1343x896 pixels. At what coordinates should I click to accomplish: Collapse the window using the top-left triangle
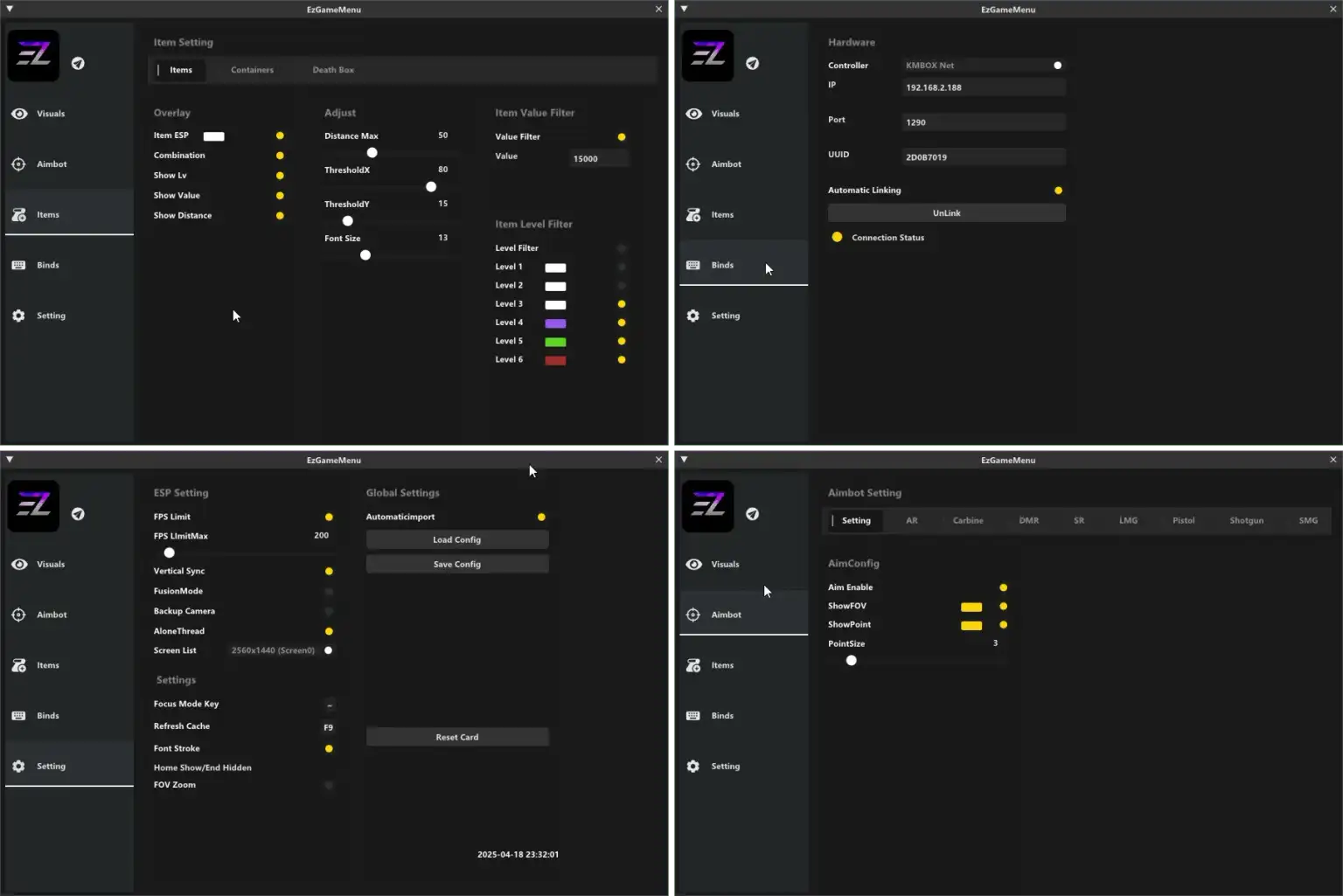[x=10, y=9]
